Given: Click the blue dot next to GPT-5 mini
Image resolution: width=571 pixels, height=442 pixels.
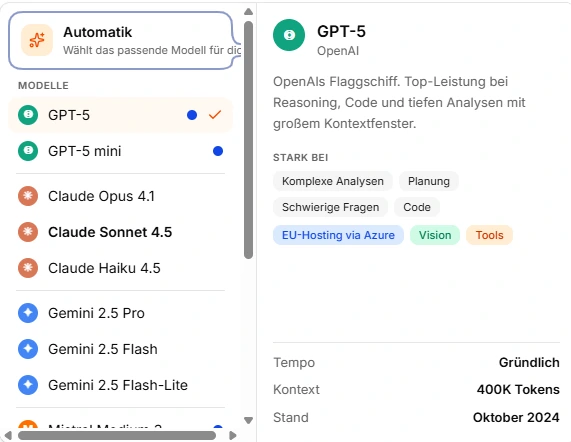Looking at the screenshot, I should (218, 151).
